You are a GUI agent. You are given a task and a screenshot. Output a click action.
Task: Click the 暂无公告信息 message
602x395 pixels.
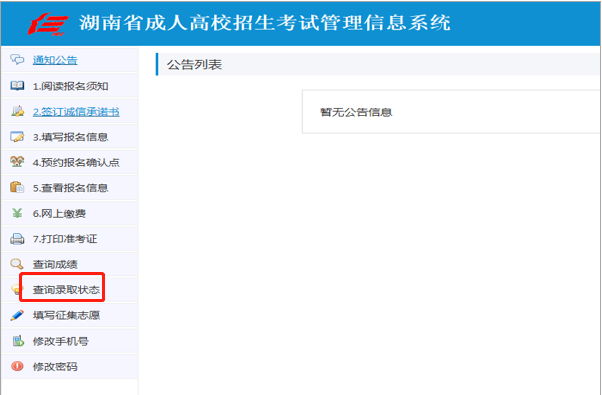[x=356, y=112]
